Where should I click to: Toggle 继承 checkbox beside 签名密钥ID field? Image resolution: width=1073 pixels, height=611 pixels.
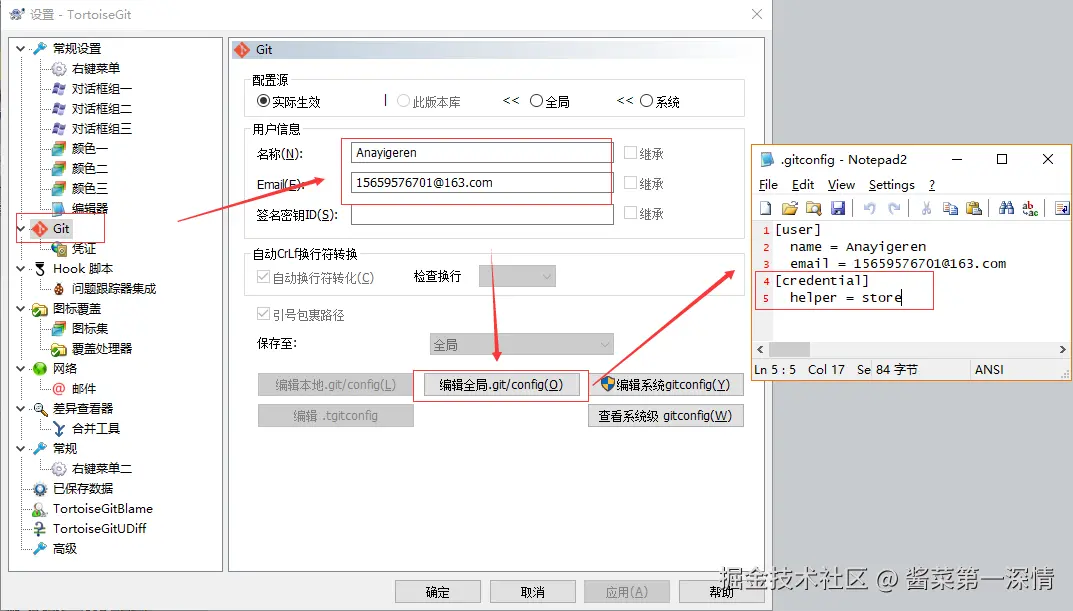tap(630, 213)
